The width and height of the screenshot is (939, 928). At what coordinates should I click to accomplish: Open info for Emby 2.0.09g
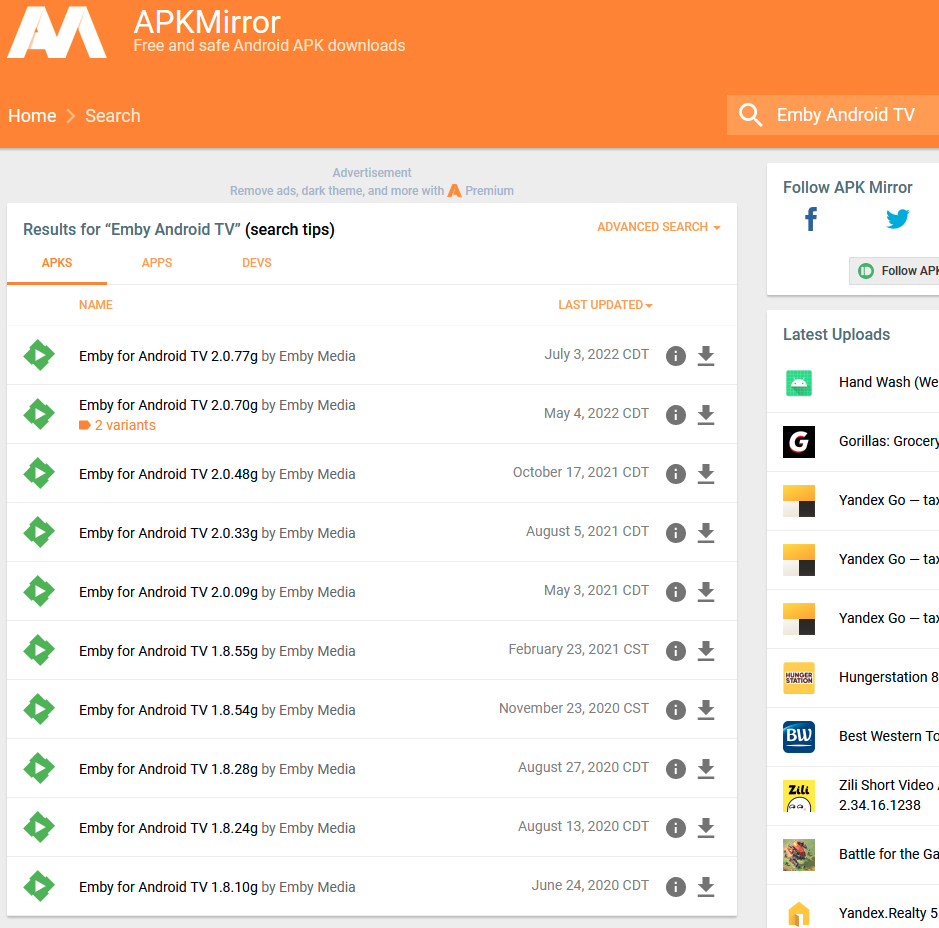click(x=676, y=592)
